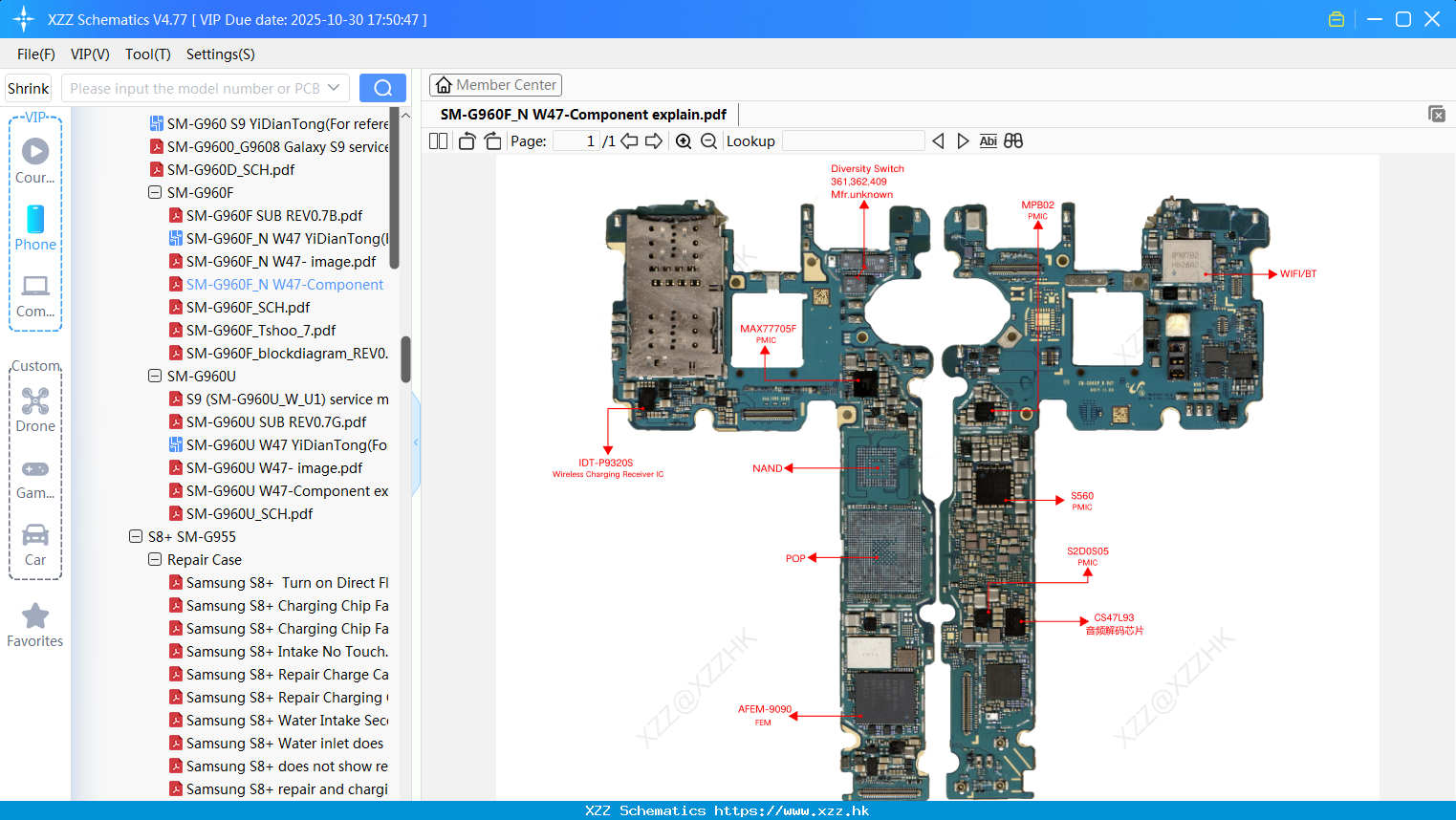Open the Settings(S) menu
Image resolution: width=1456 pixels, height=820 pixels.
tap(221, 54)
